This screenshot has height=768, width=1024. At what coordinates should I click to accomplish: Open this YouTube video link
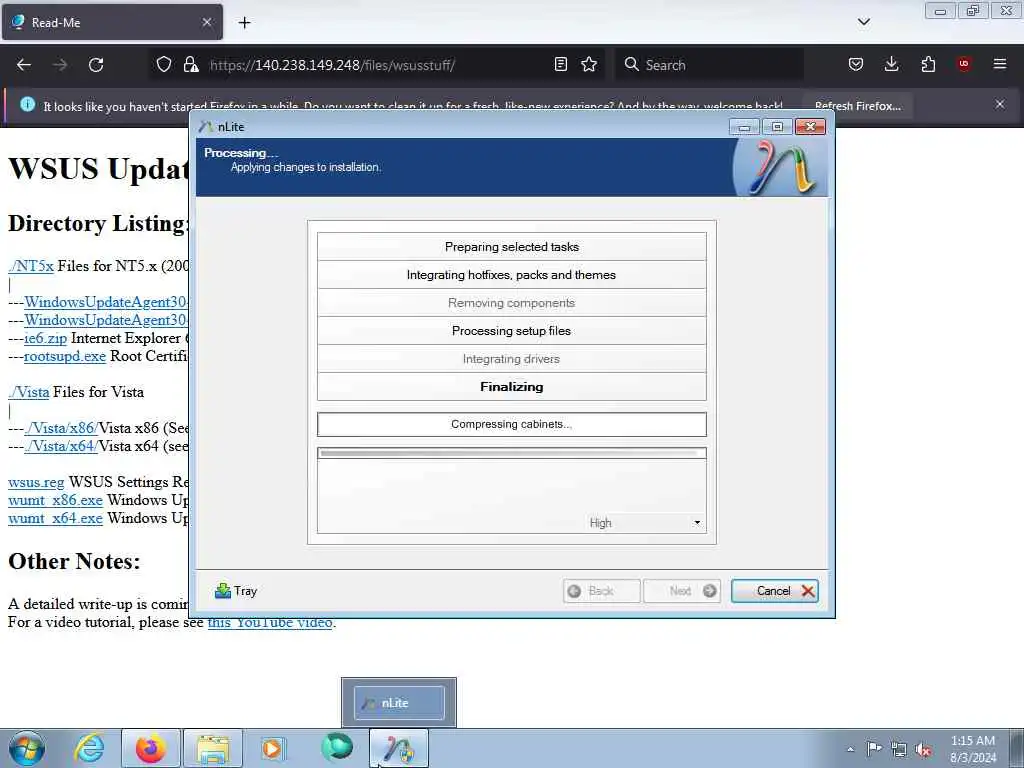point(270,622)
